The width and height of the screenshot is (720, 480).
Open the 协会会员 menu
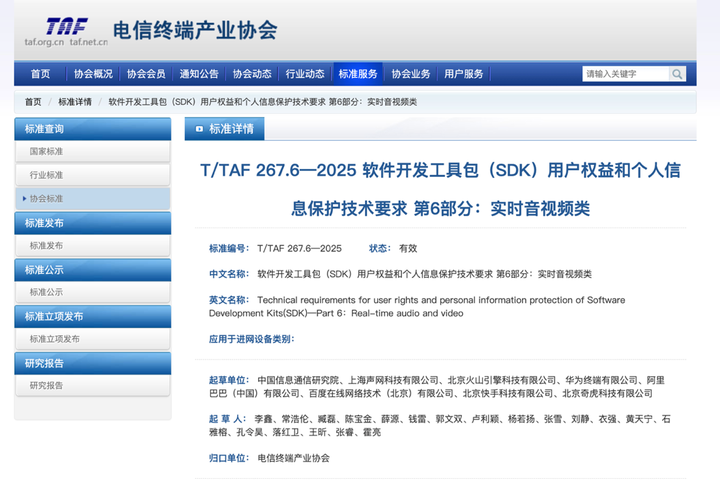pyautogui.click(x=146, y=74)
